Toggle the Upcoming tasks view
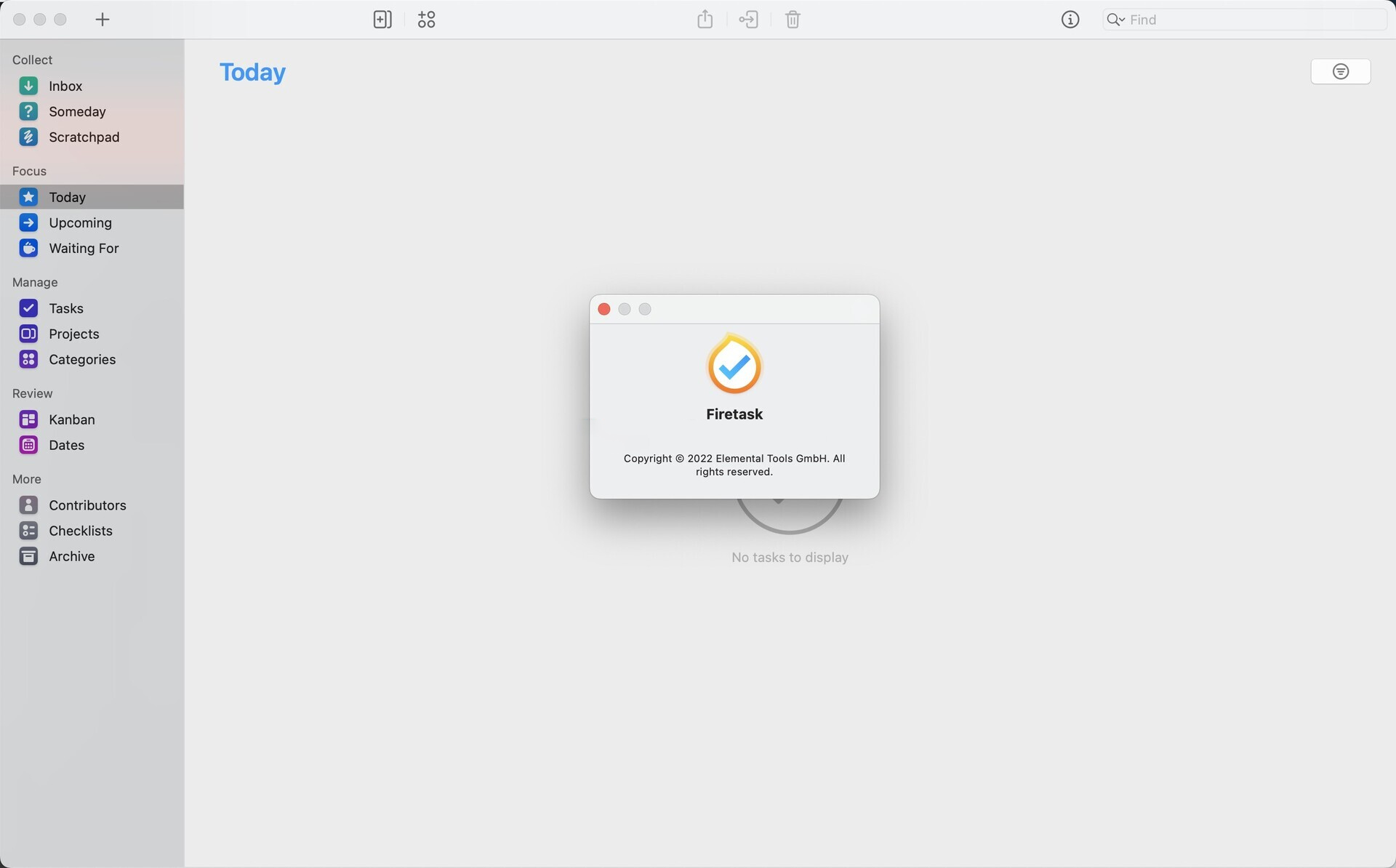 click(x=80, y=222)
